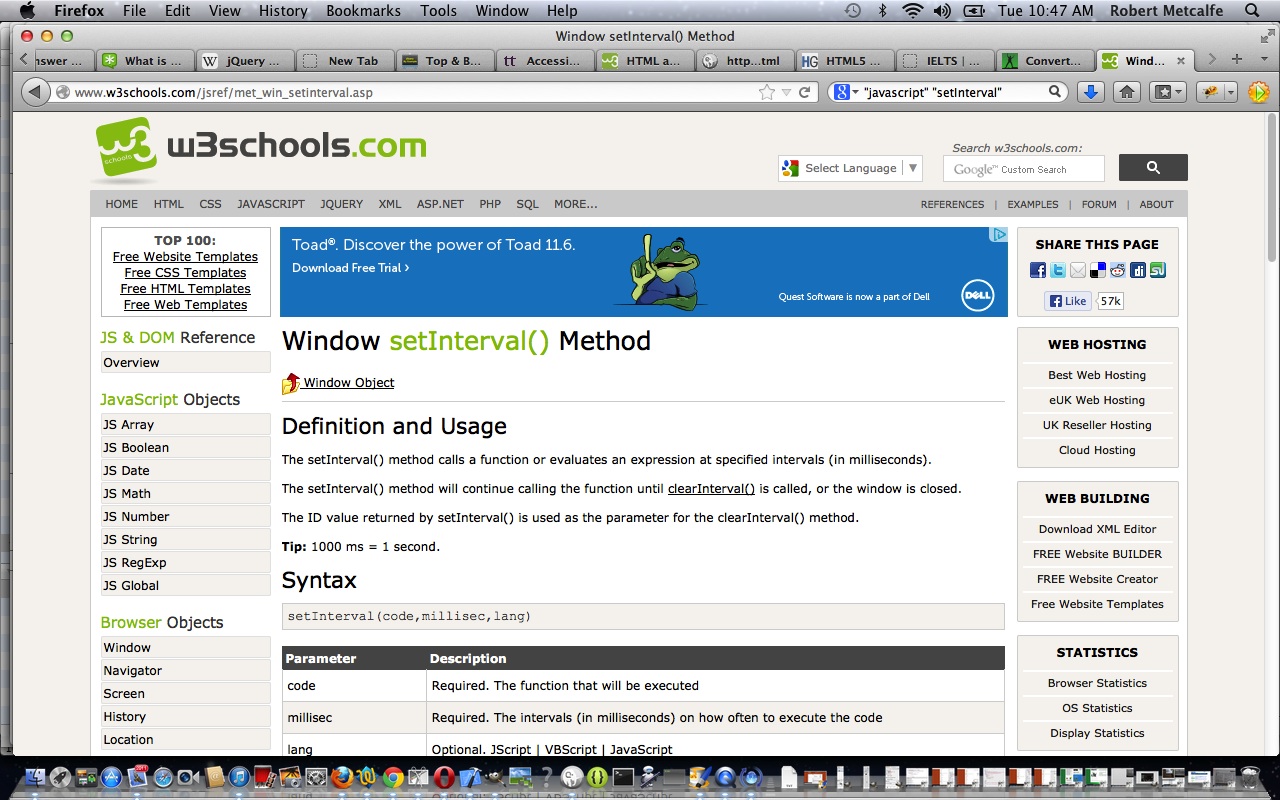Open Best Web Hosting link
Image resolution: width=1280 pixels, height=800 pixels.
1097,375
